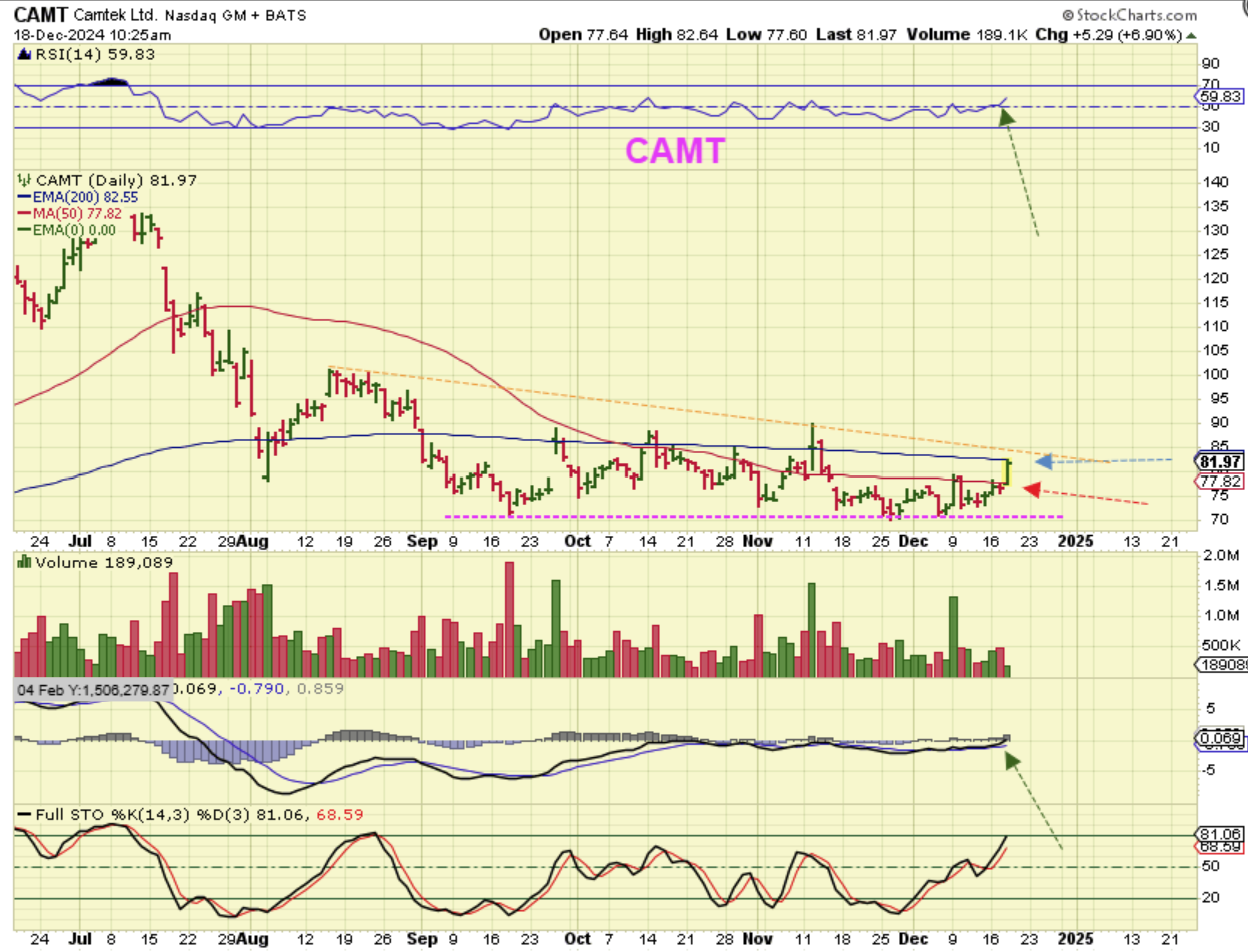Click the 81.97 last price tag on right axis
1248x951 pixels.
[x=1220, y=461]
